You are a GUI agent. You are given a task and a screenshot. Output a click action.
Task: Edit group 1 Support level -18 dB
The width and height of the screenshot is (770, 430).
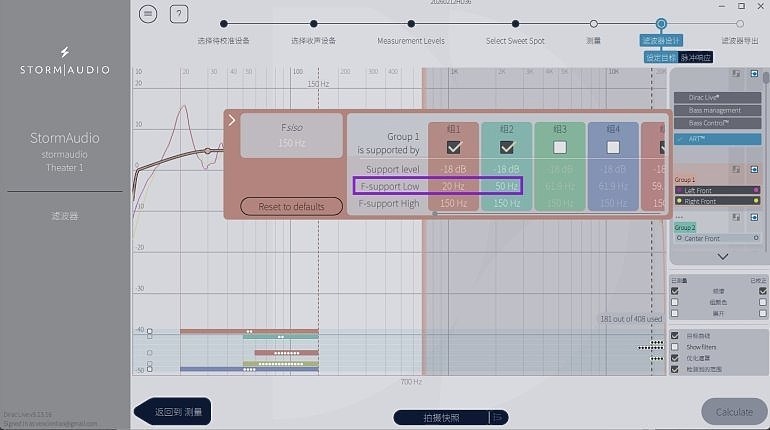[x=453, y=169]
